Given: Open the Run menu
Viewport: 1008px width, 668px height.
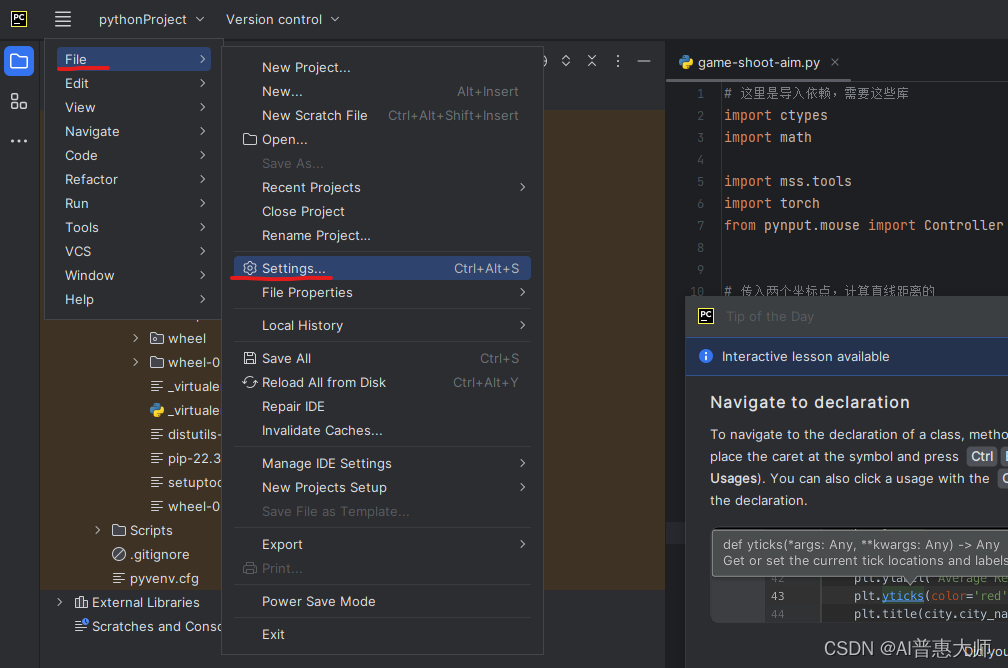Looking at the screenshot, I should [x=134, y=203].
